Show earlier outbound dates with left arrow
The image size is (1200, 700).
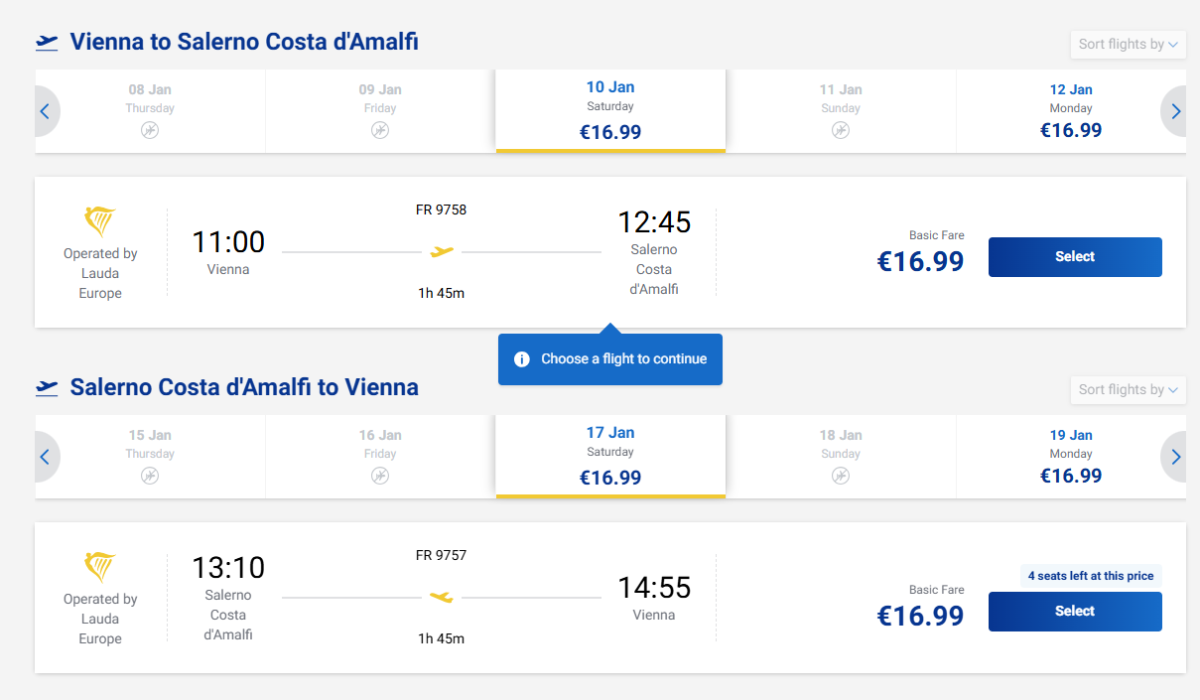[x=45, y=111]
